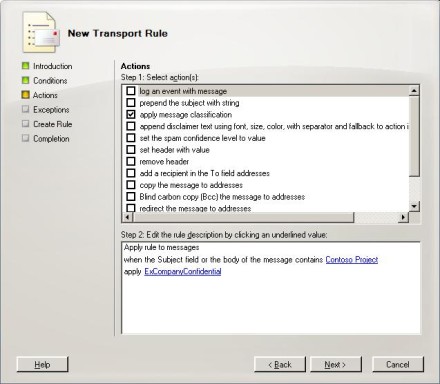The height and width of the screenshot is (384, 440).
Task: Click the green Introduction step icon
Action: tap(25, 66)
